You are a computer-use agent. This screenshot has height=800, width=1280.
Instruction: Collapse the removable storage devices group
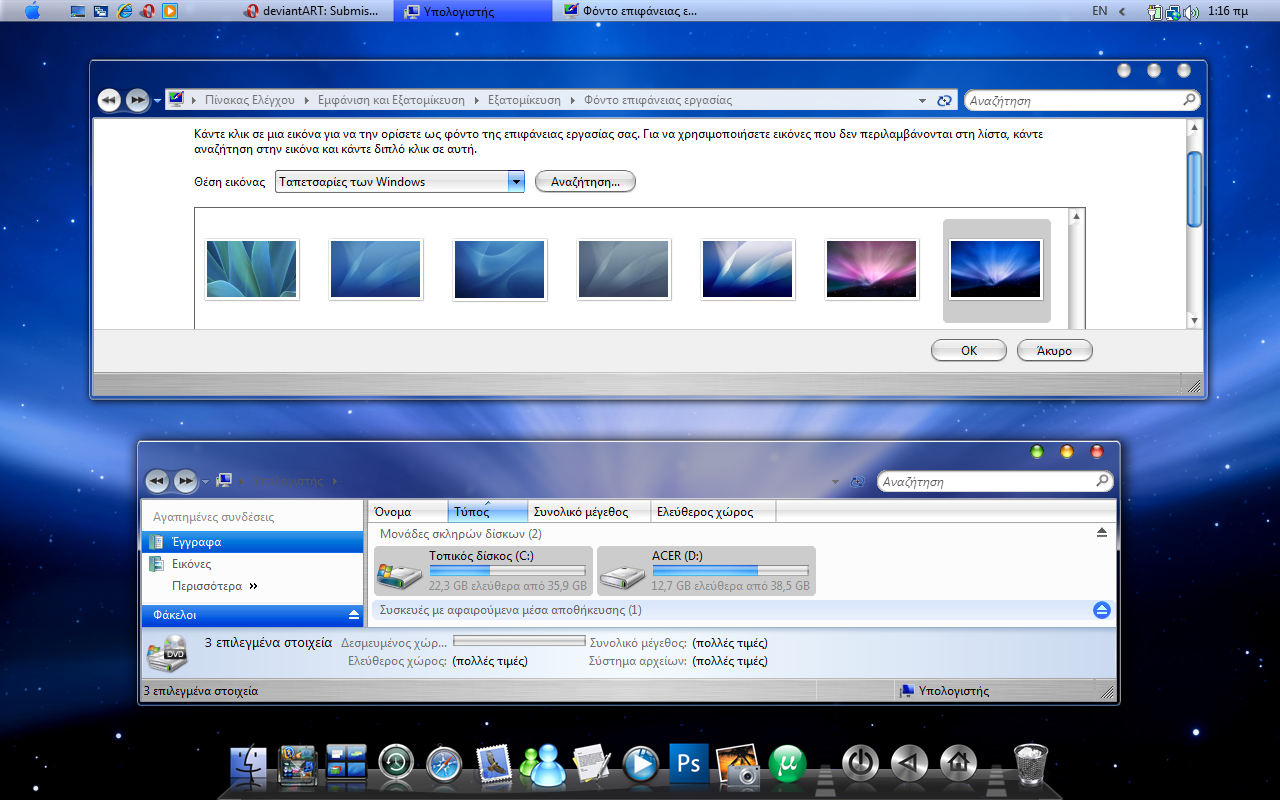point(1101,610)
